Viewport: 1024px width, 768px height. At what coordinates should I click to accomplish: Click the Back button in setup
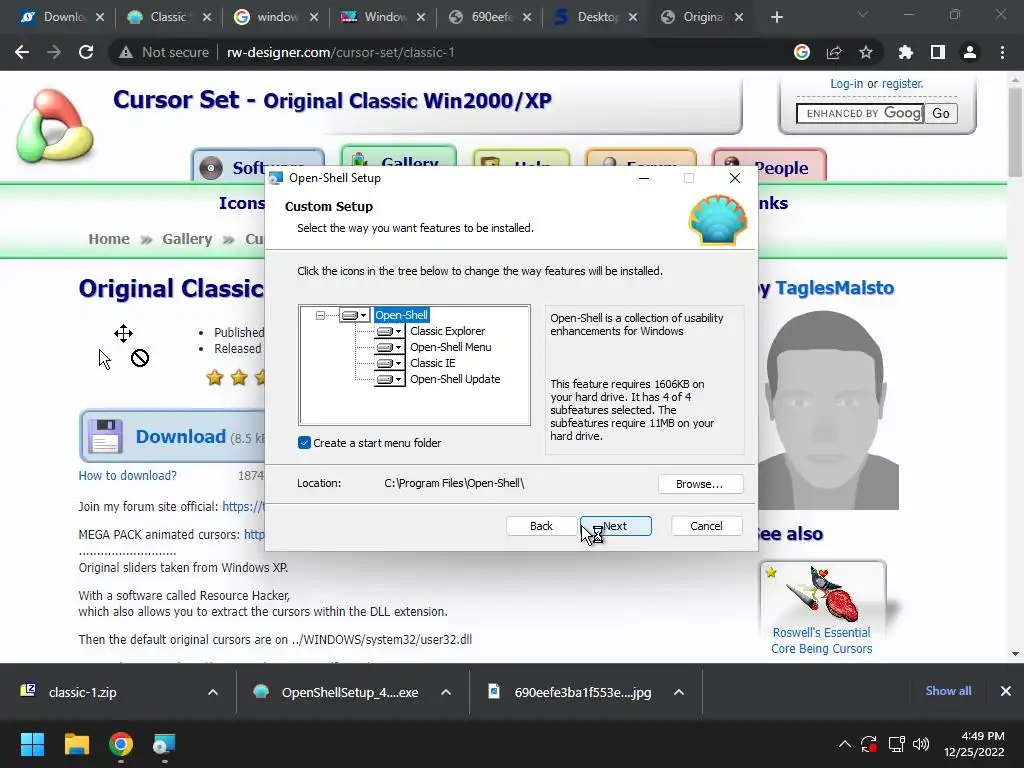541,526
